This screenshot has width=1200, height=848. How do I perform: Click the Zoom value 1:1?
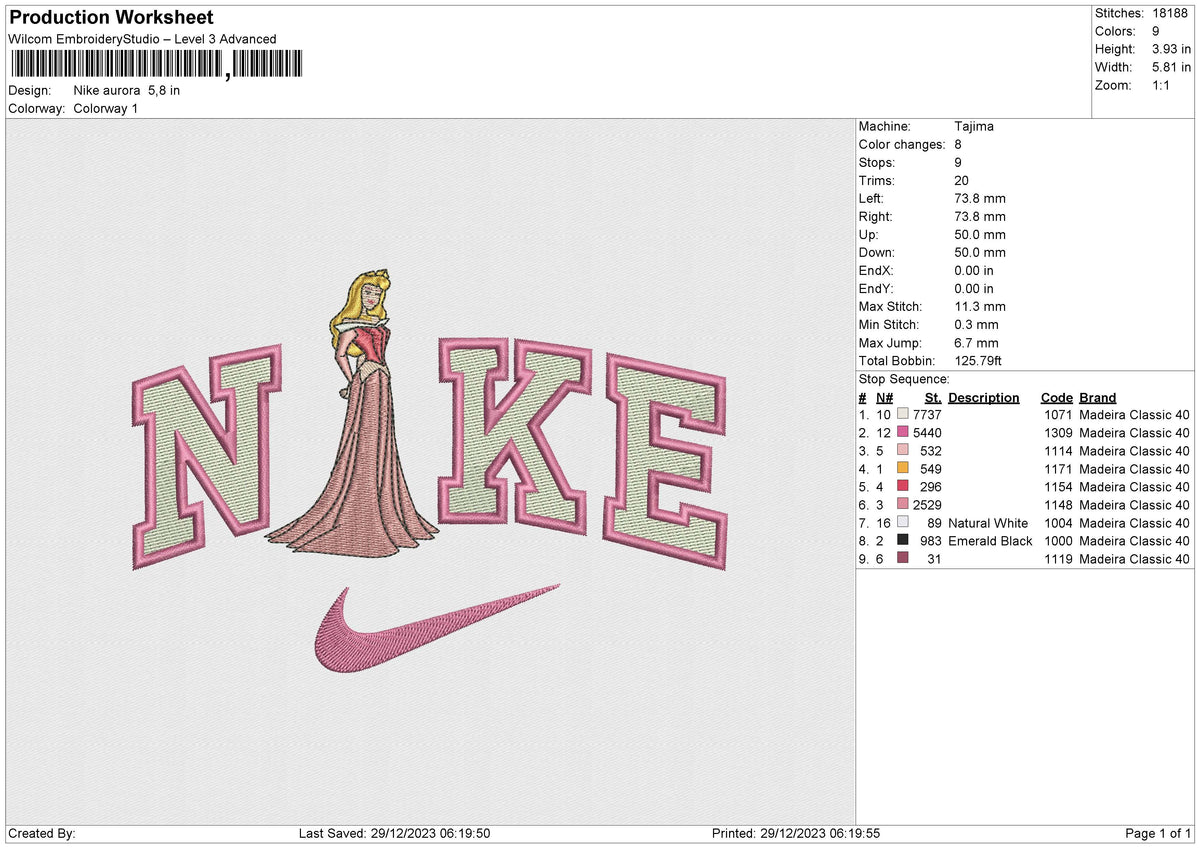point(1163,85)
